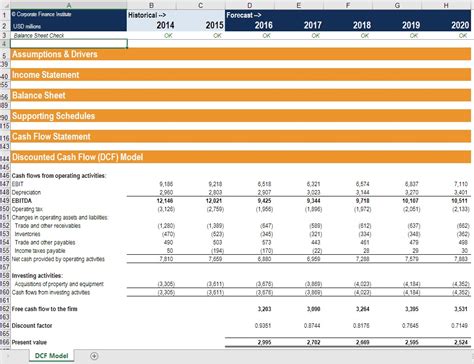
Task: Click Net cash provided by operating activities label
Action: [58, 259]
